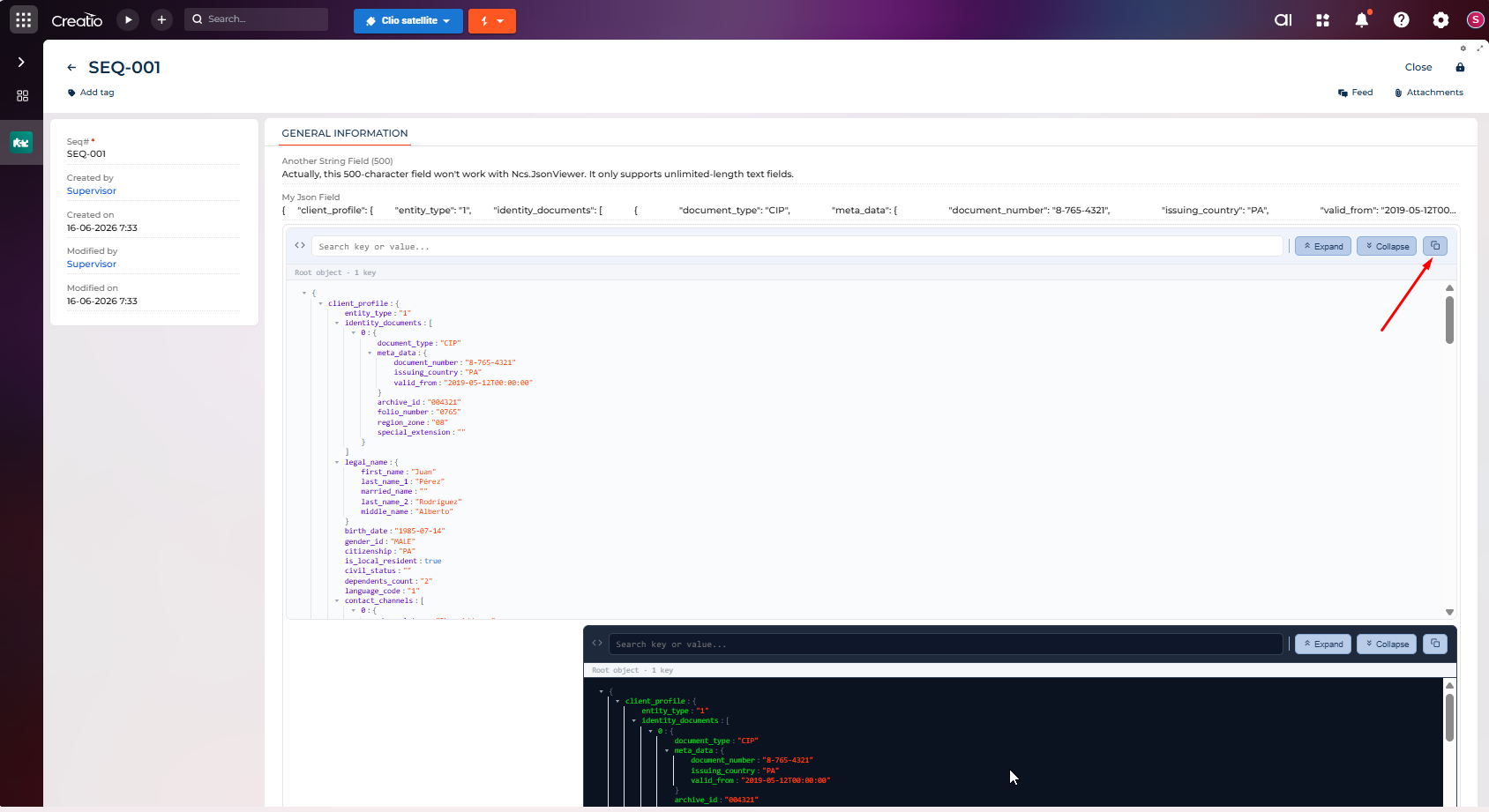The image size is (1489, 812).
Task: Collapse meta_data node in the dark viewer
Action: (667, 750)
